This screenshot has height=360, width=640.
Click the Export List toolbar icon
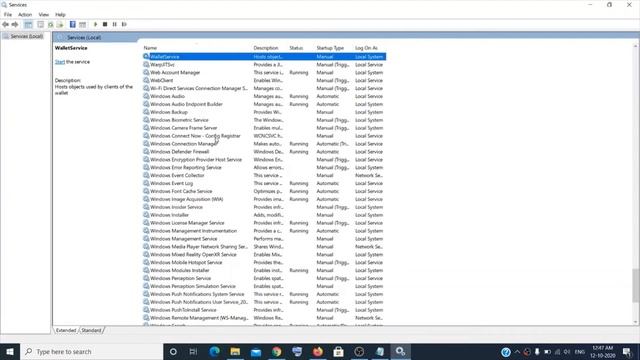[60, 24]
